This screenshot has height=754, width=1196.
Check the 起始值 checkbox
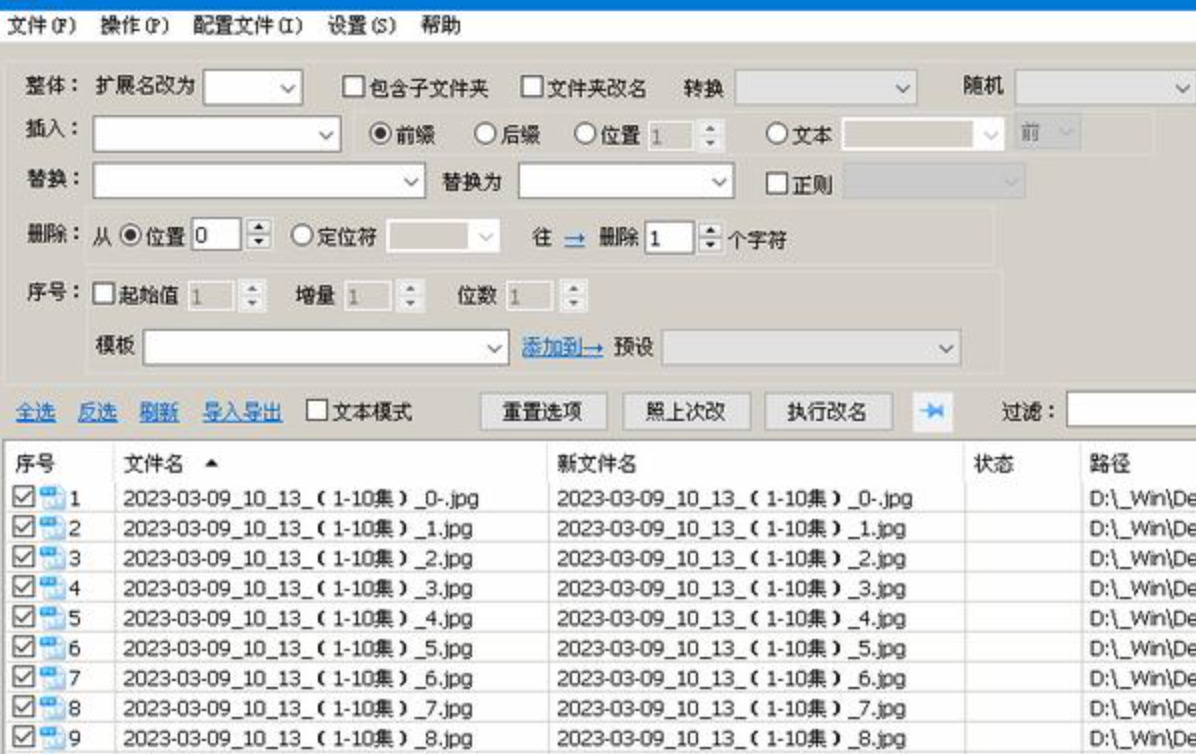click(104, 294)
